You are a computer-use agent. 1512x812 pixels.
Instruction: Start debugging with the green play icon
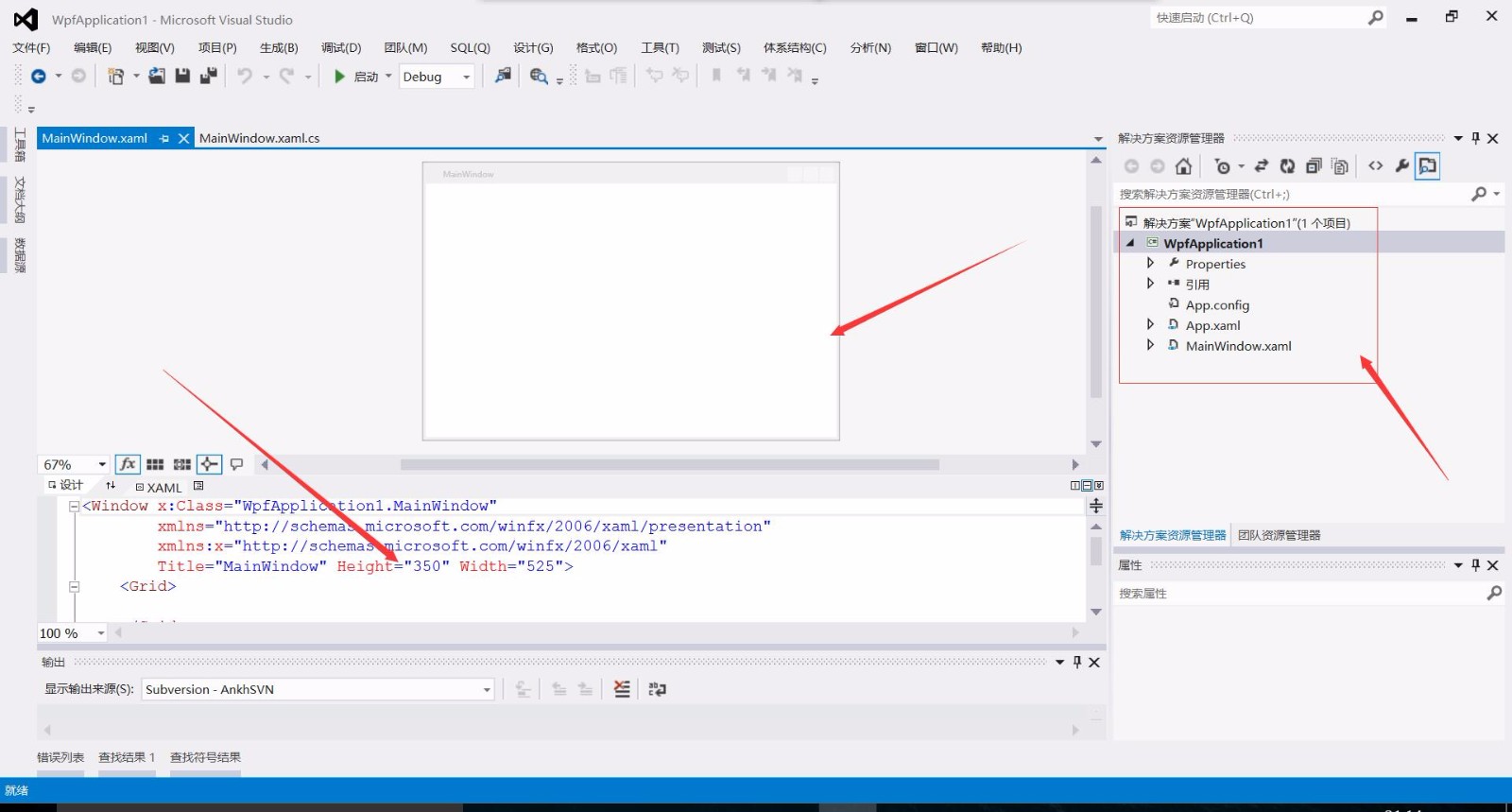(339, 77)
